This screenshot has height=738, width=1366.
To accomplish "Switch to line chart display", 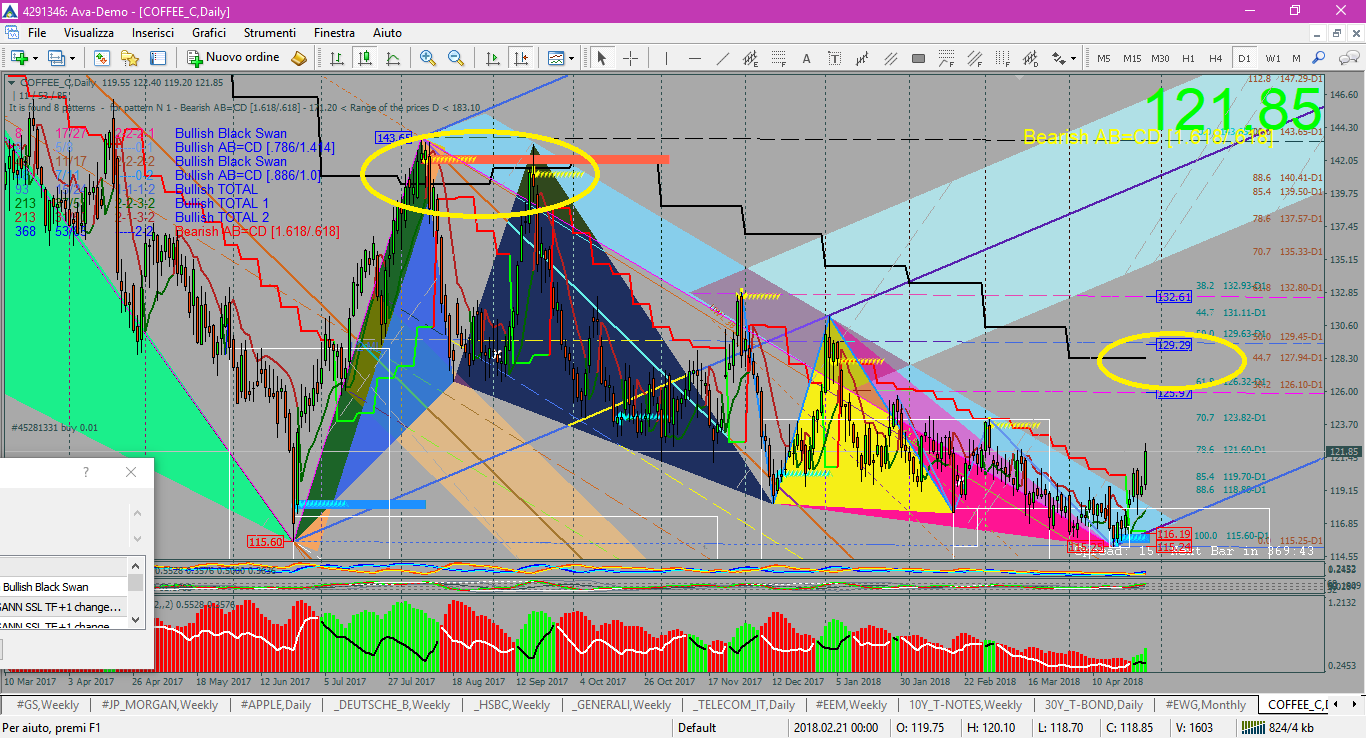I will pos(393,58).
